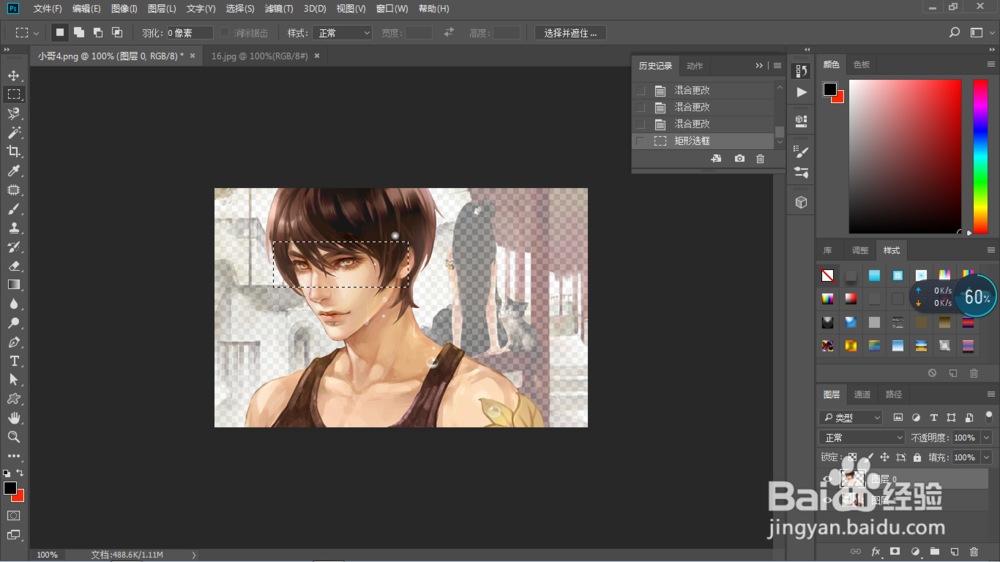Click the 羽化 feather input field
1000x562 pixels.
click(x=189, y=33)
